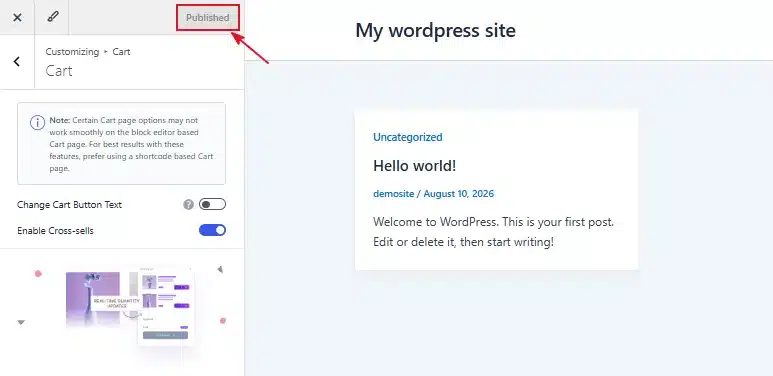Open help icon for Change Cart Button Text

(188, 205)
